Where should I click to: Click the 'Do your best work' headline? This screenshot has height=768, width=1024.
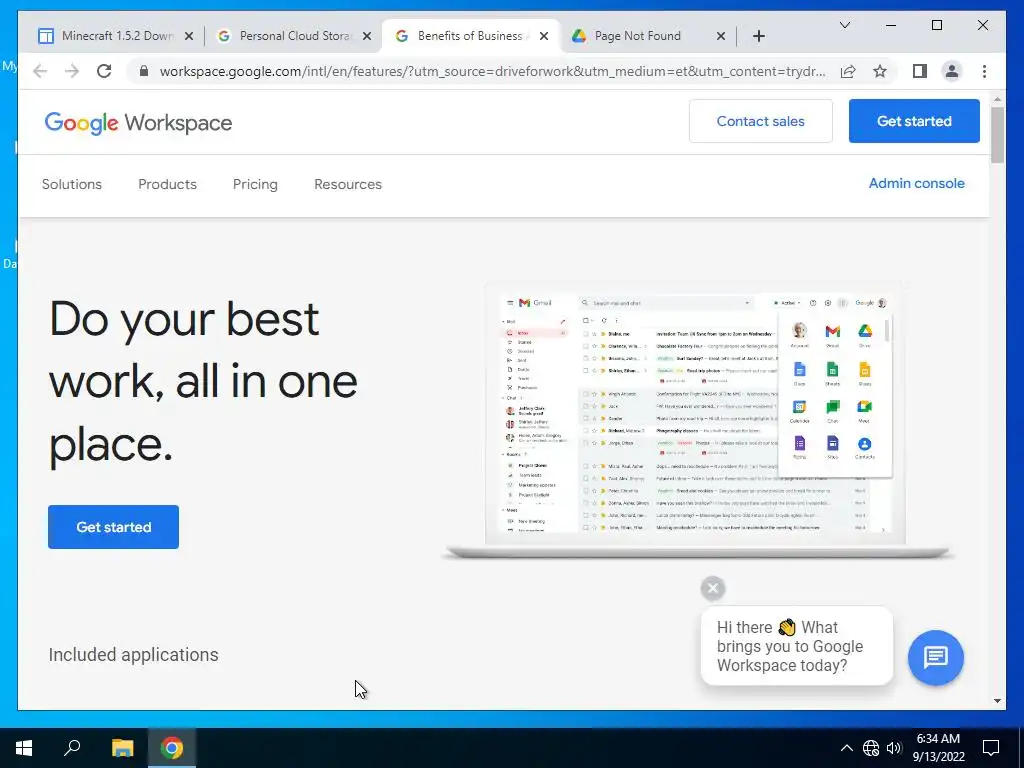tap(203, 381)
